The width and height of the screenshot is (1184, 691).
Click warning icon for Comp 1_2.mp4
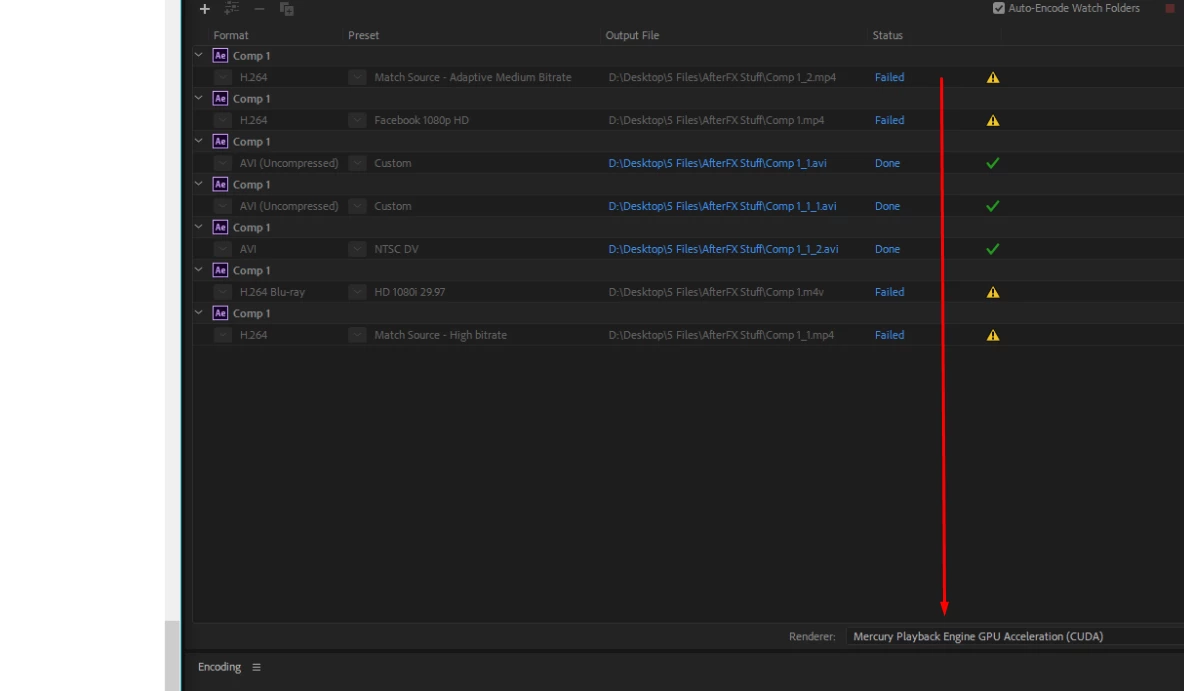click(x=993, y=77)
